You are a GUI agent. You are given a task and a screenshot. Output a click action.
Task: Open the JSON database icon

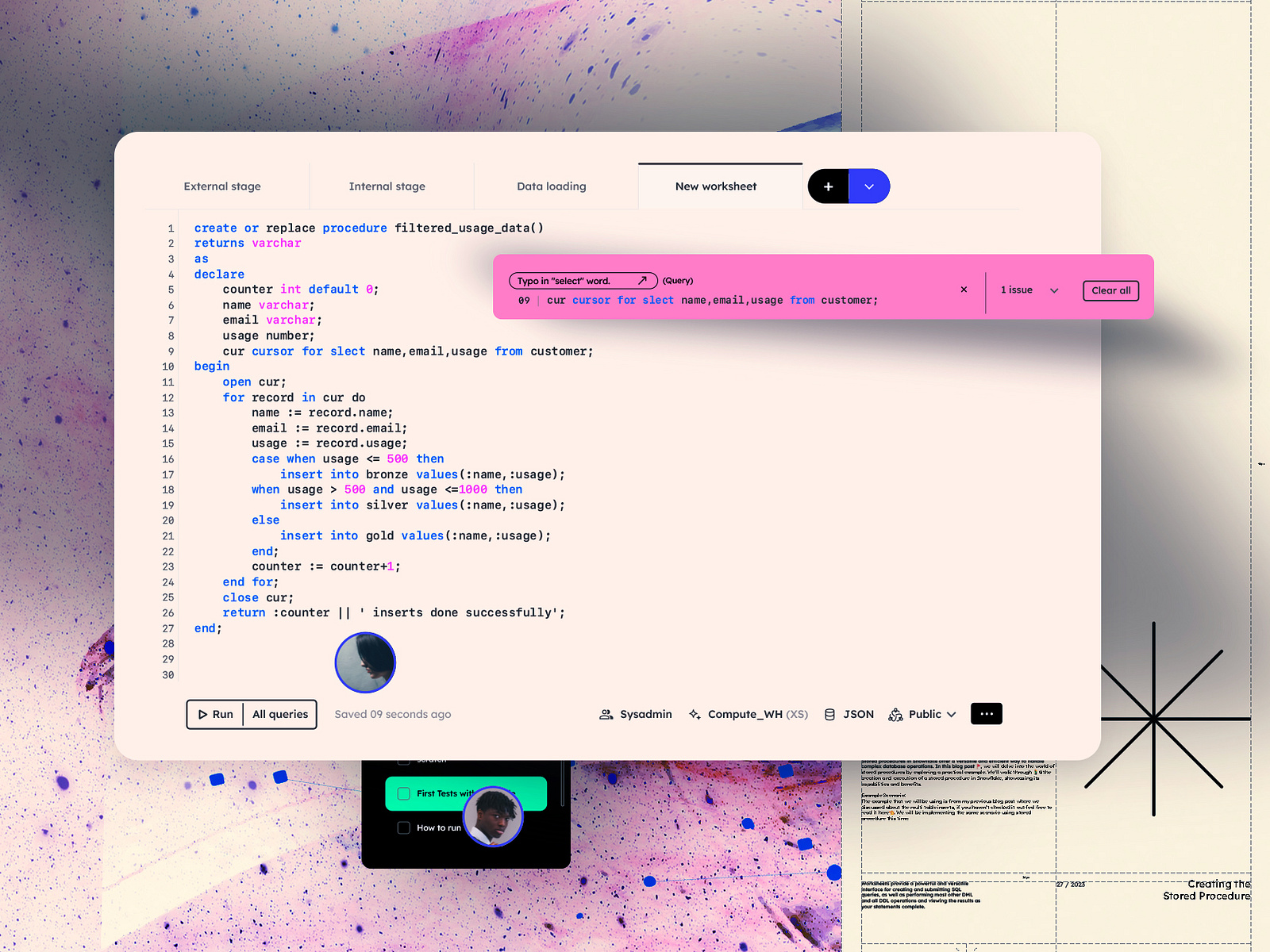tap(829, 714)
